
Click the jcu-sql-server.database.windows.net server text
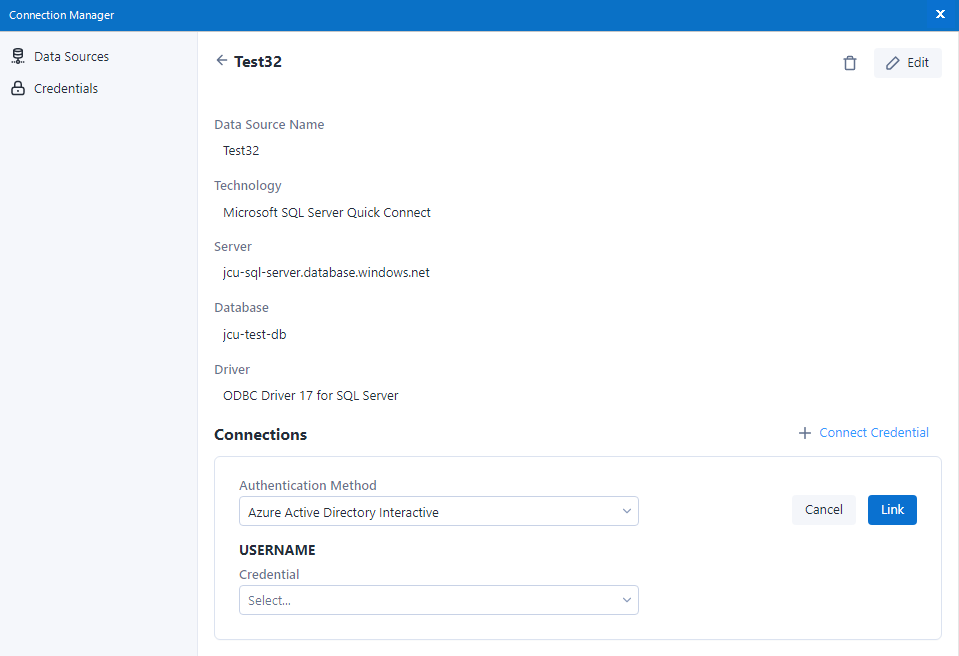pos(326,273)
